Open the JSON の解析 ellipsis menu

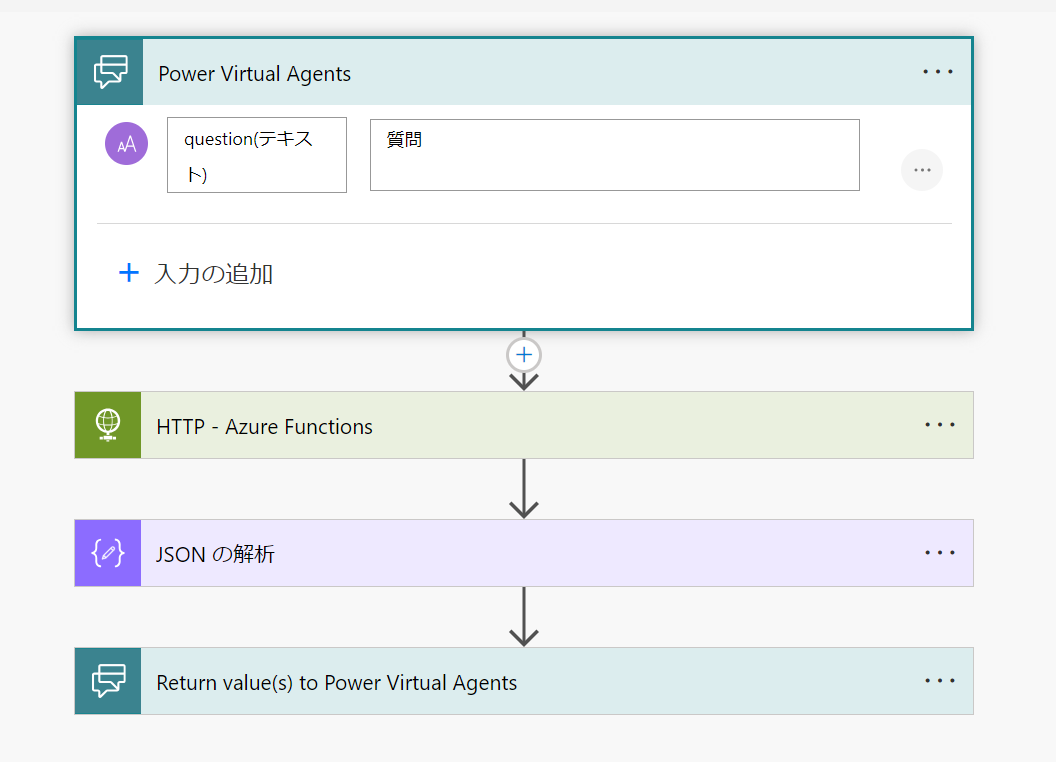939,552
